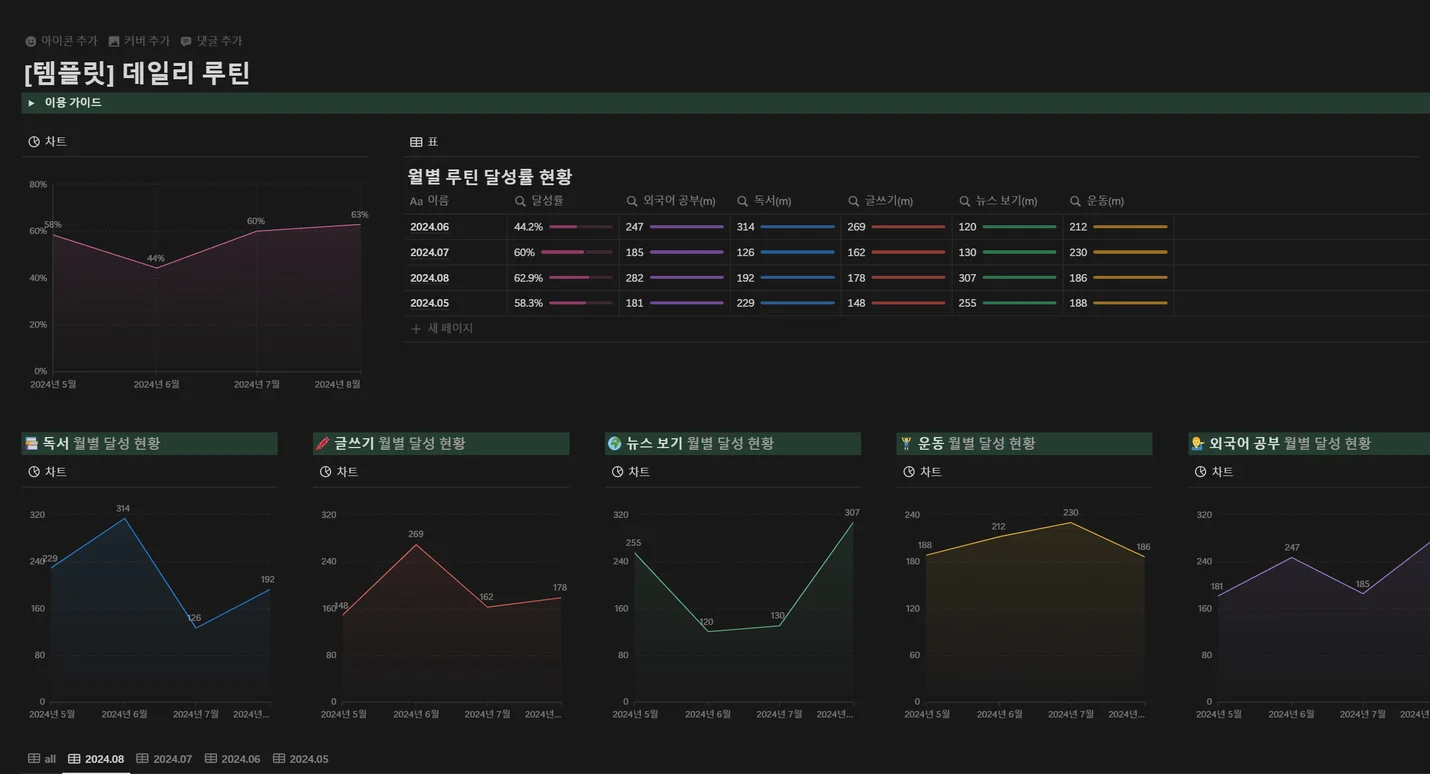This screenshot has height=774, width=1430.
Task: Click the search icon in 운동(m) header
Action: (x=1075, y=201)
